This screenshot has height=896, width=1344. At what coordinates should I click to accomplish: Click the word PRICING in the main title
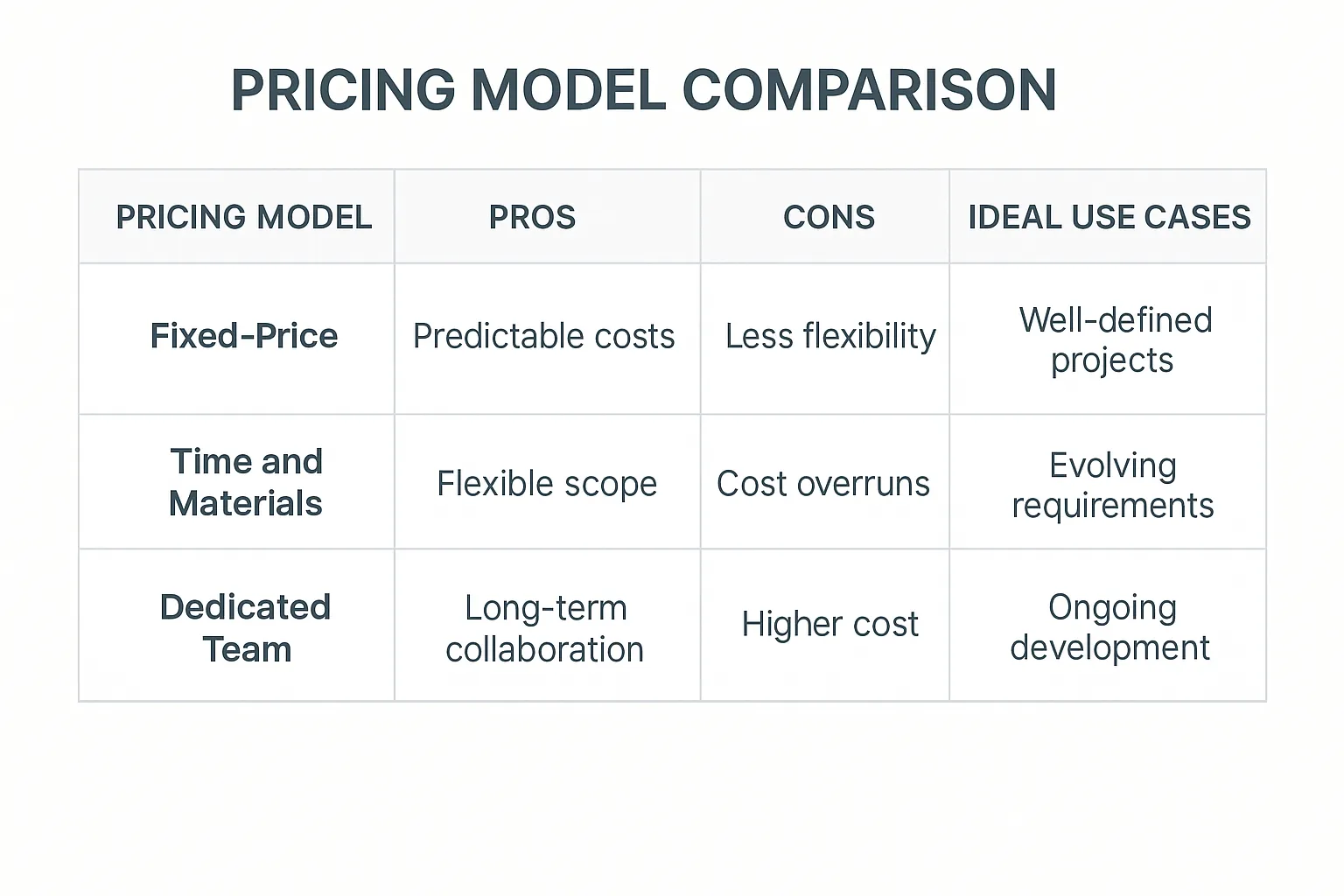click(x=342, y=90)
